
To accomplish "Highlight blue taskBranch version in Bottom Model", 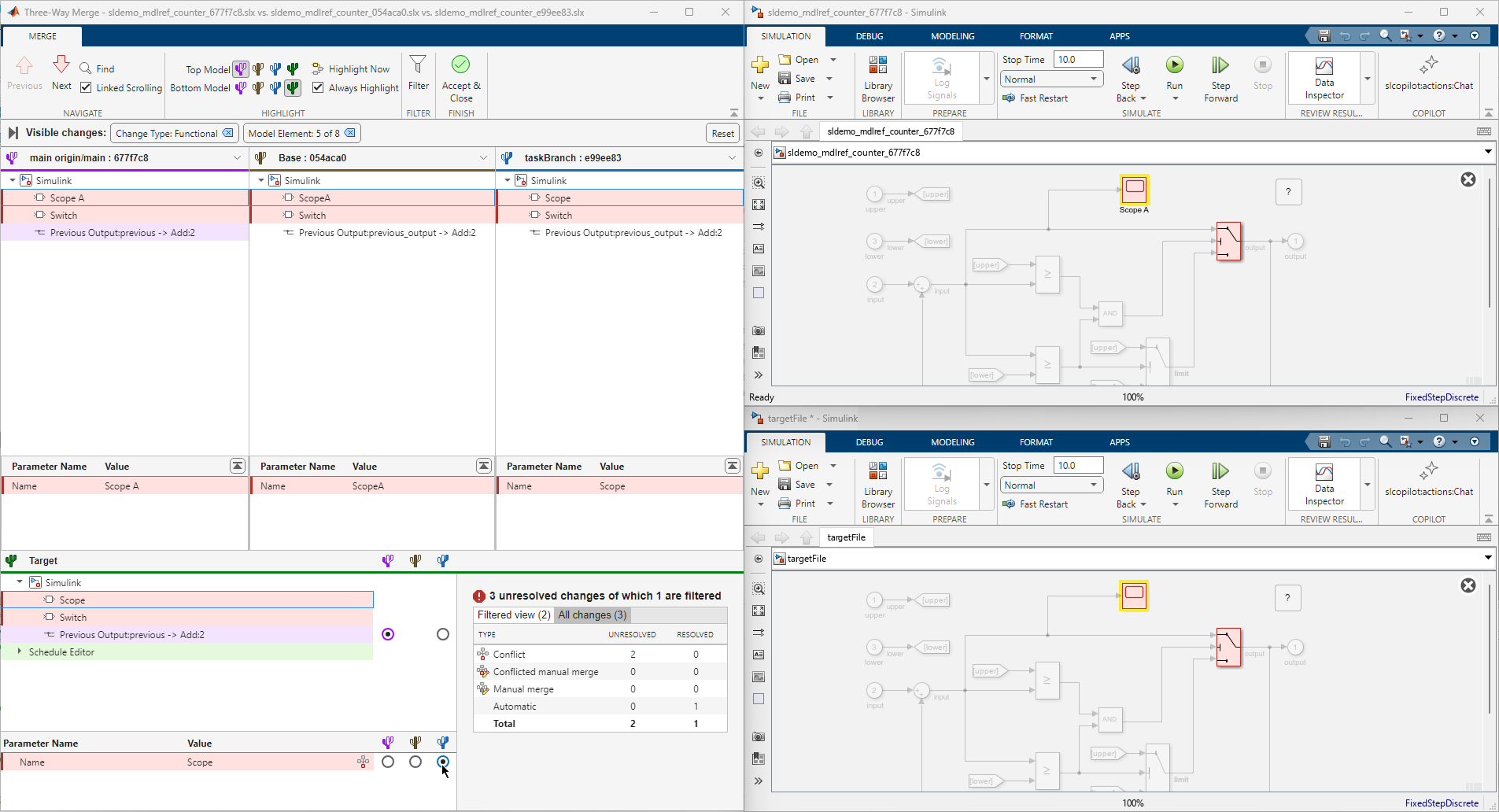I will (x=275, y=88).
